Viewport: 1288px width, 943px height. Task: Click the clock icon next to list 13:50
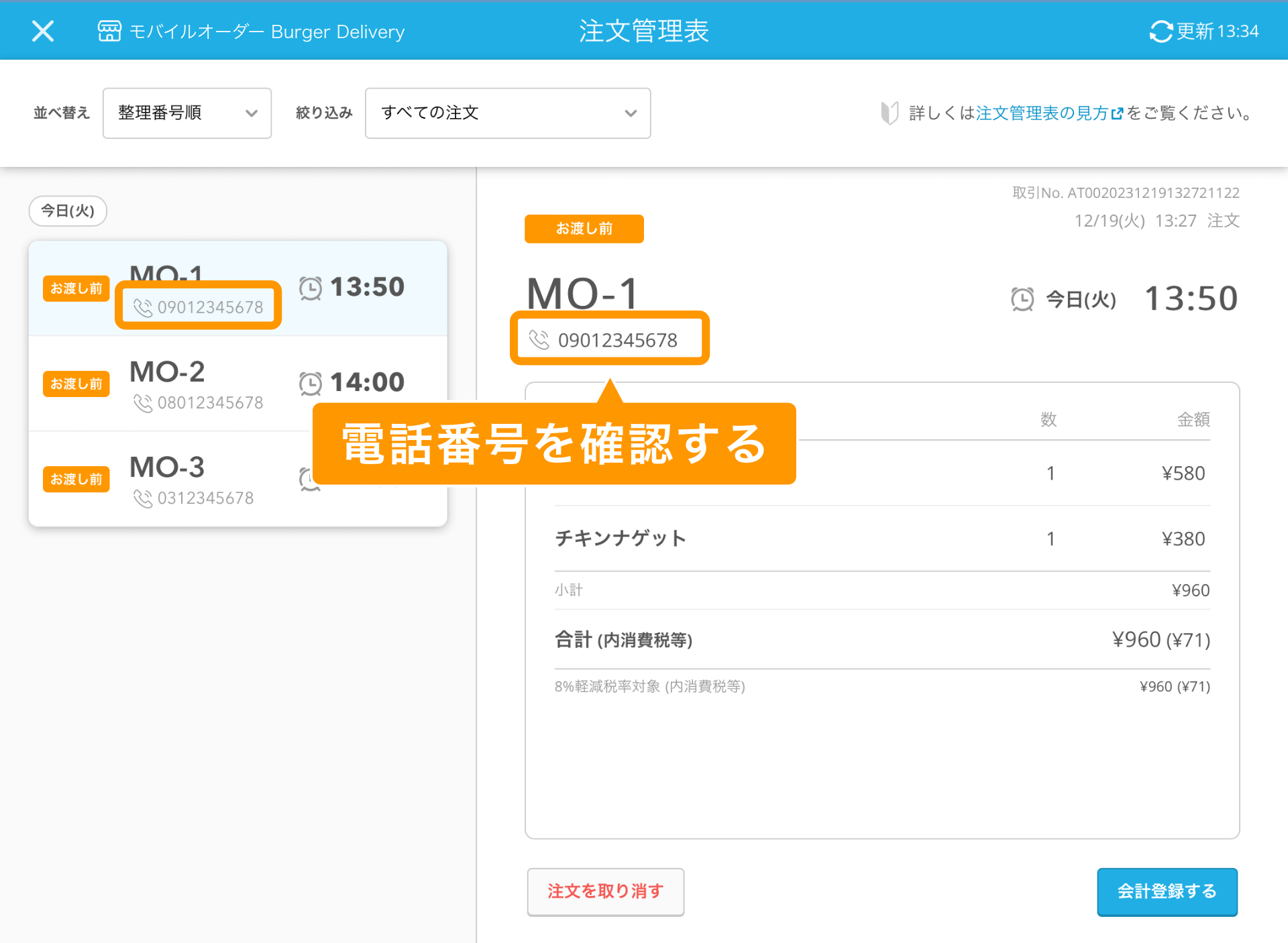point(311,288)
